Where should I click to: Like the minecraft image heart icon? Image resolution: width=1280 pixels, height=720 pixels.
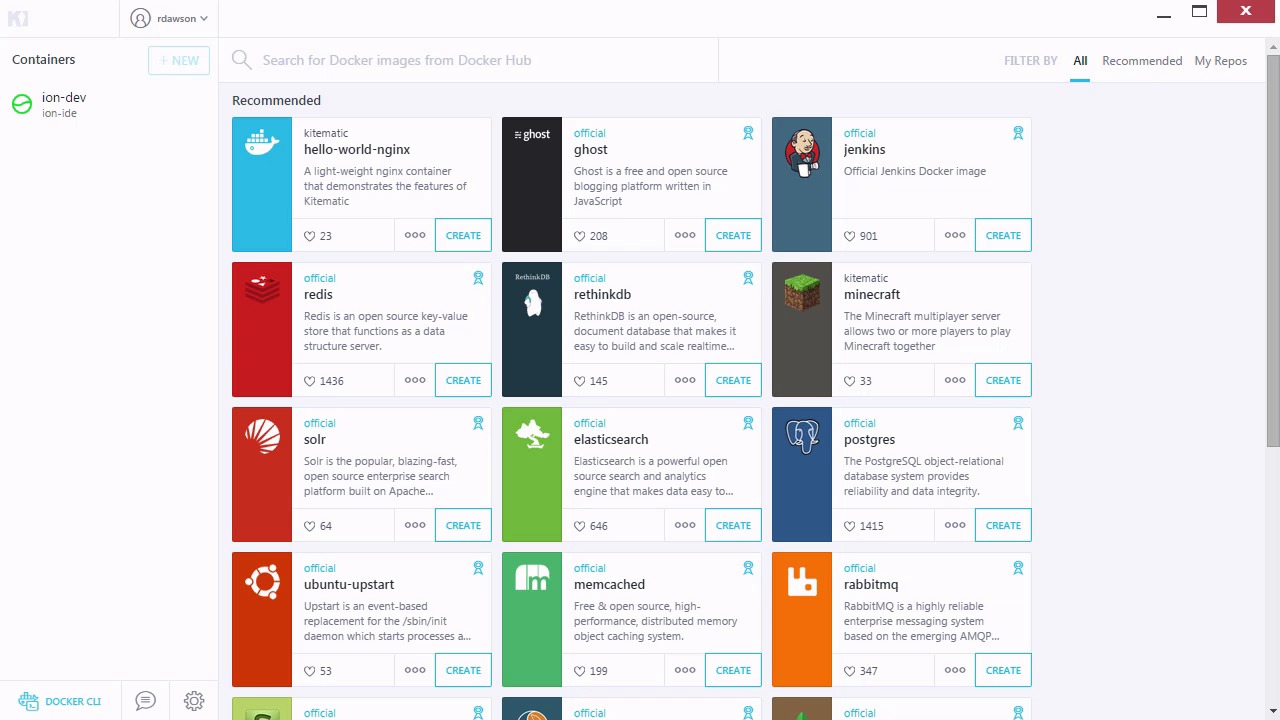point(849,381)
